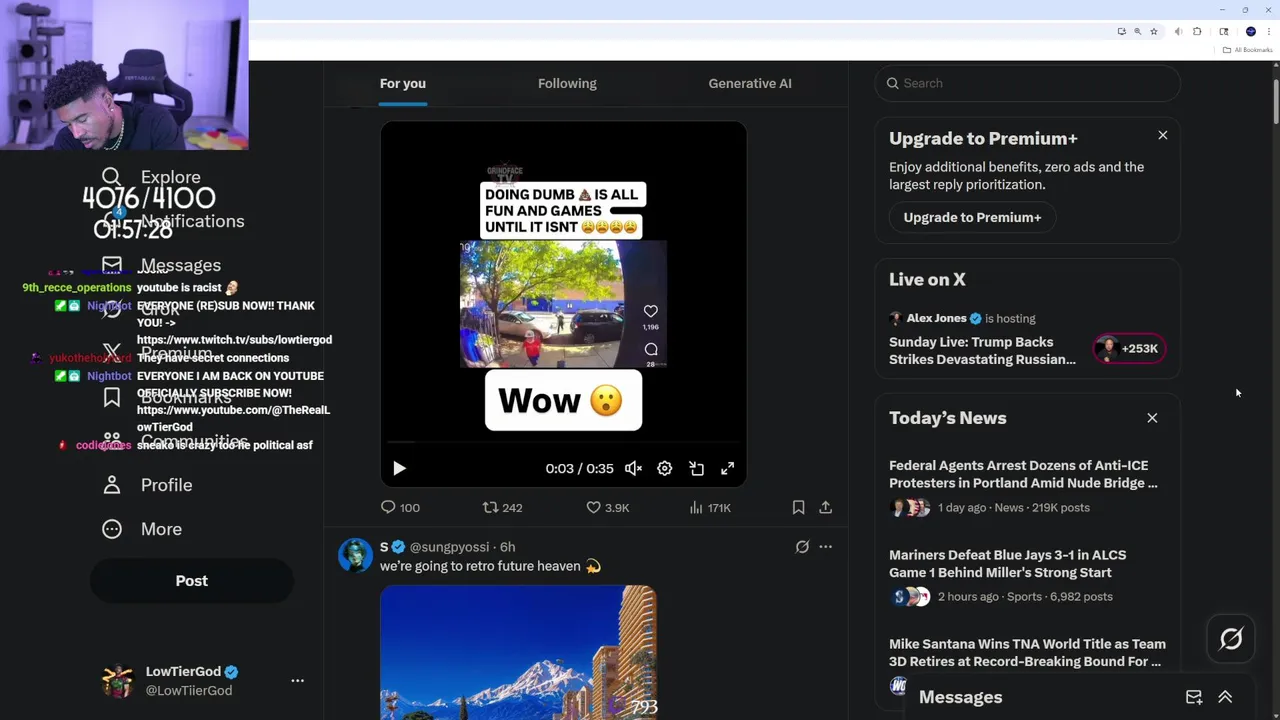Image resolution: width=1280 pixels, height=720 pixels.
Task: Switch to the Following tab
Action: (567, 83)
